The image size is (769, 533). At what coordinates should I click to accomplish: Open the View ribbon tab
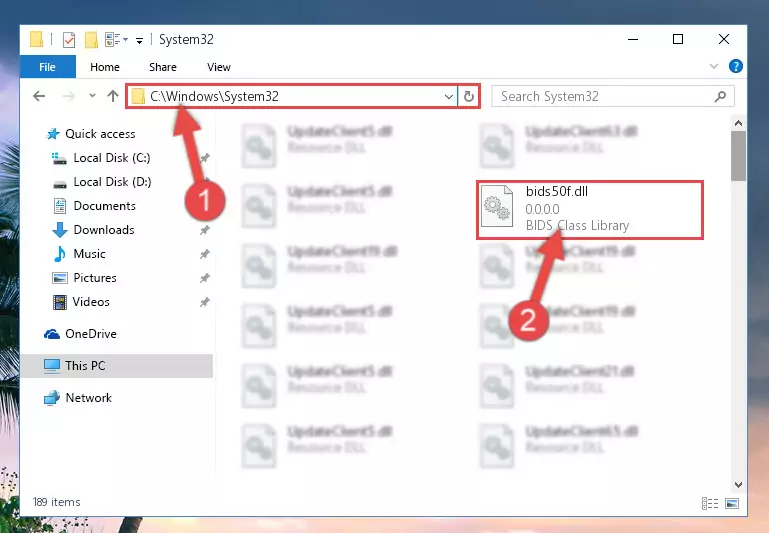(x=219, y=67)
